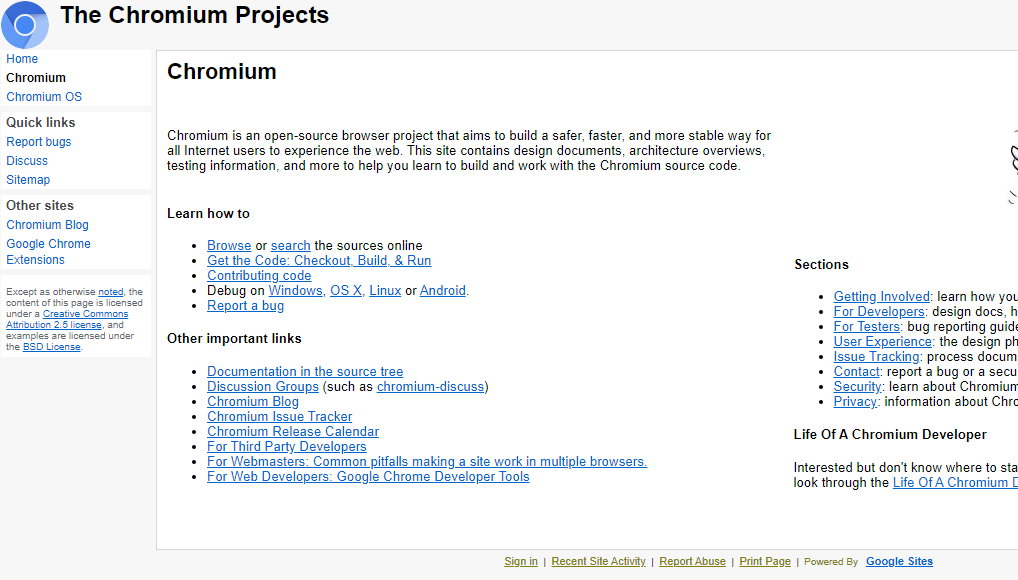Image resolution: width=1018 pixels, height=580 pixels.
Task: Go to Chromium OS in sidebar
Action: pos(44,97)
